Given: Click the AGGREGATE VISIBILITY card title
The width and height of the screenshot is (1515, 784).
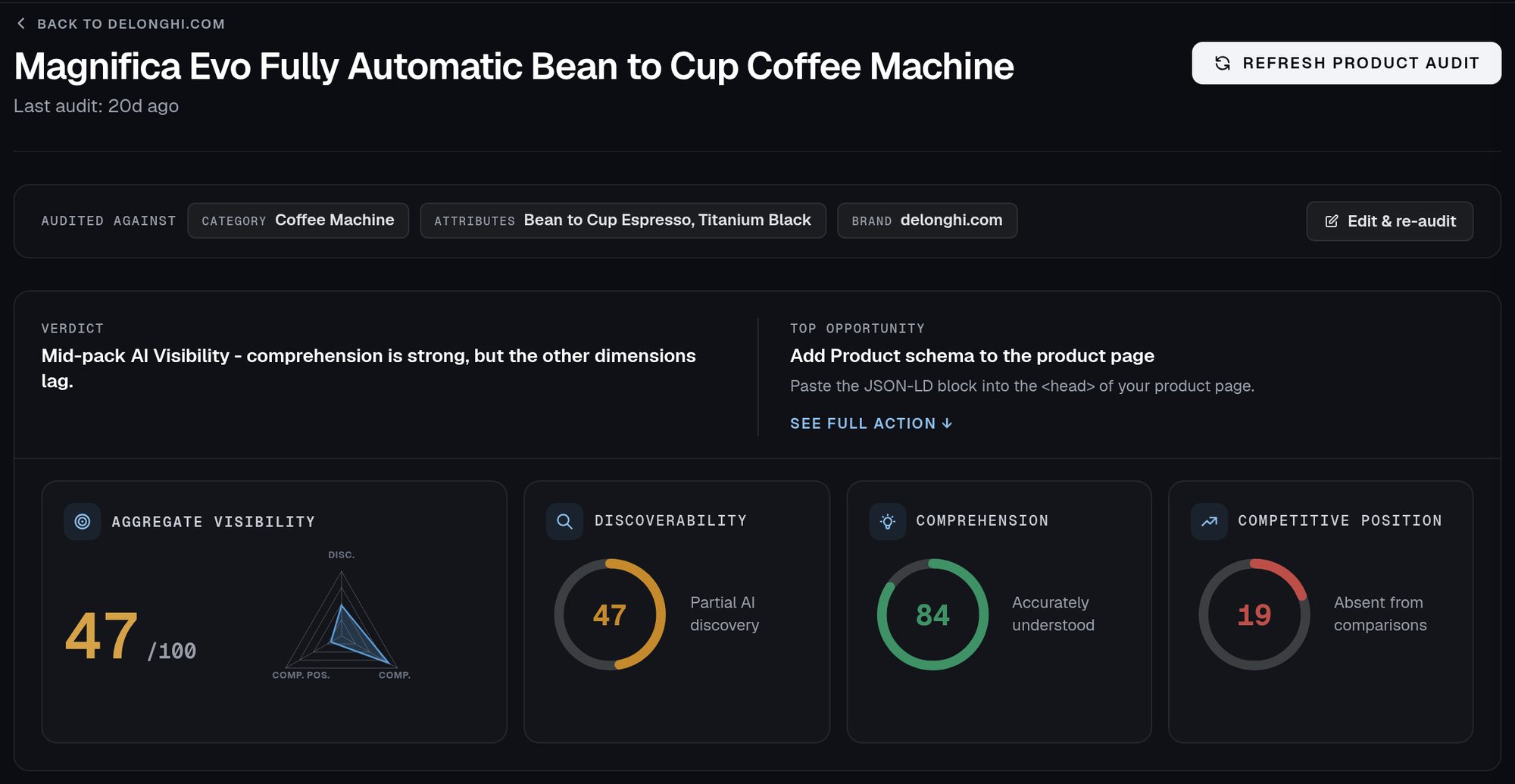Looking at the screenshot, I should pyautogui.click(x=214, y=522).
